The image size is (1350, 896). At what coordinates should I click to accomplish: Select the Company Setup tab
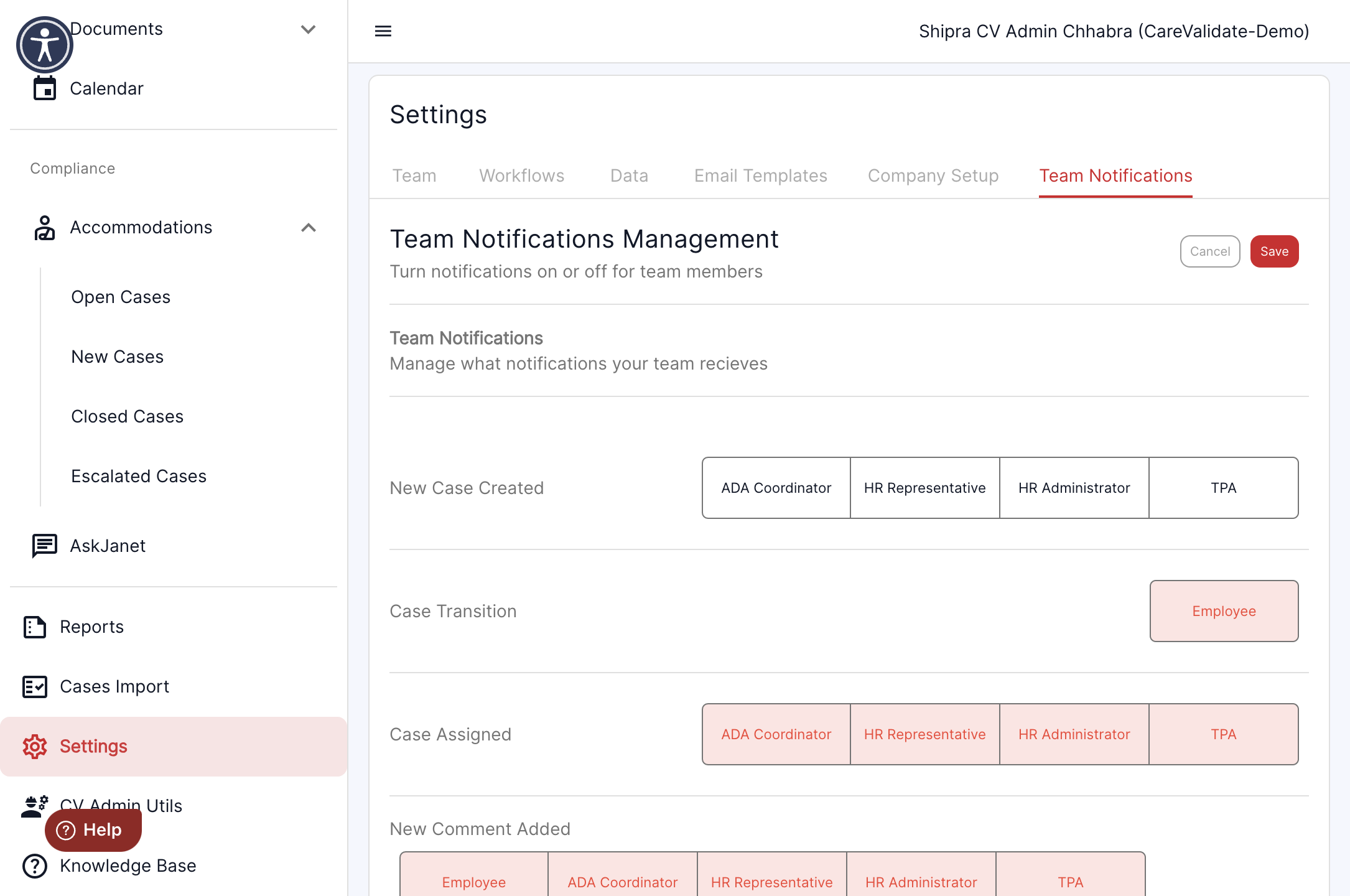(933, 176)
